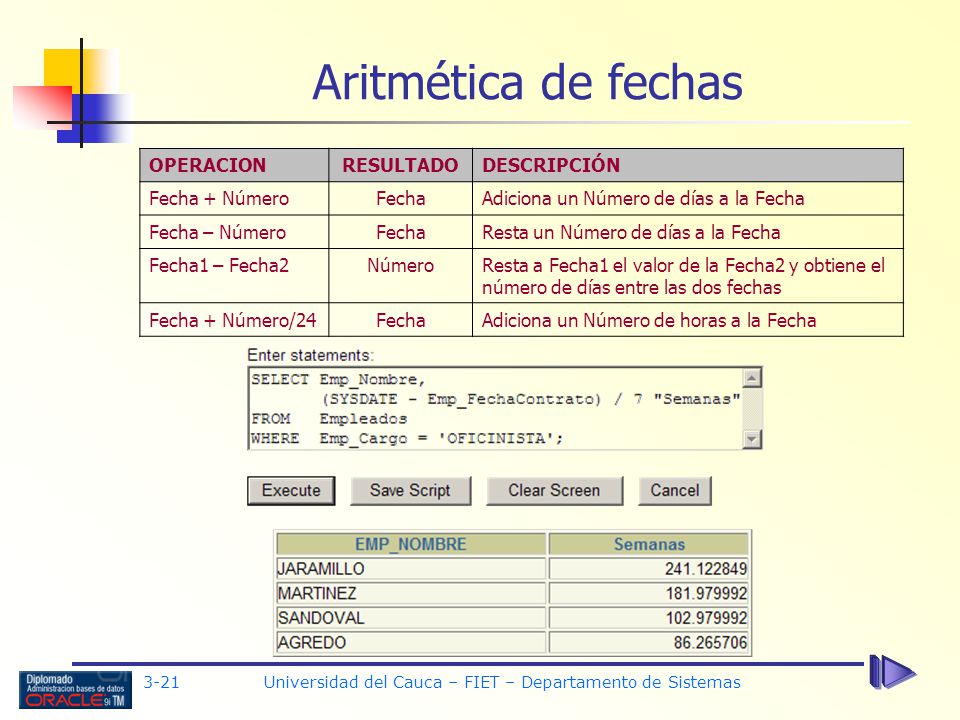Image resolution: width=960 pixels, height=720 pixels.
Task: Click the next slide arrow icon
Action: [893, 672]
